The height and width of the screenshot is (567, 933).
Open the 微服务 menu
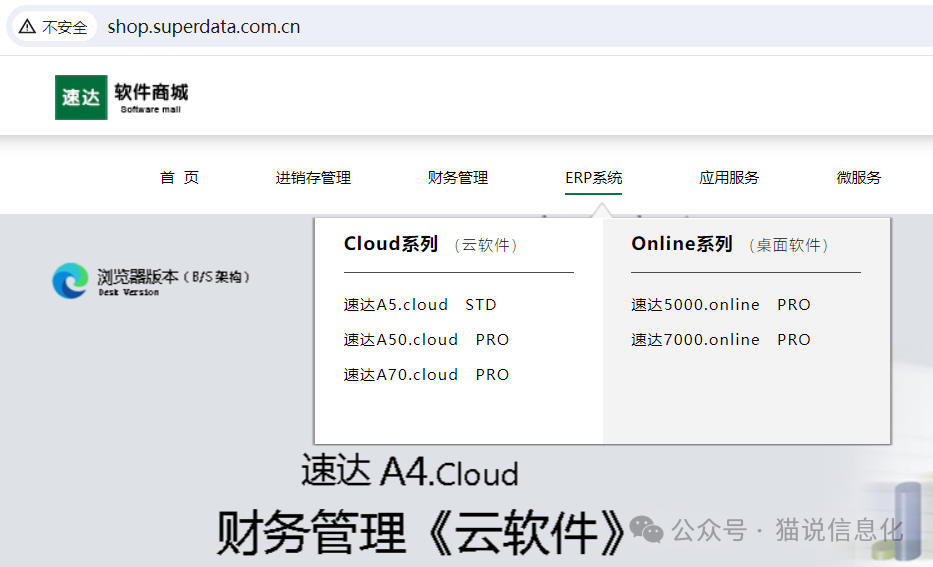click(858, 177)
